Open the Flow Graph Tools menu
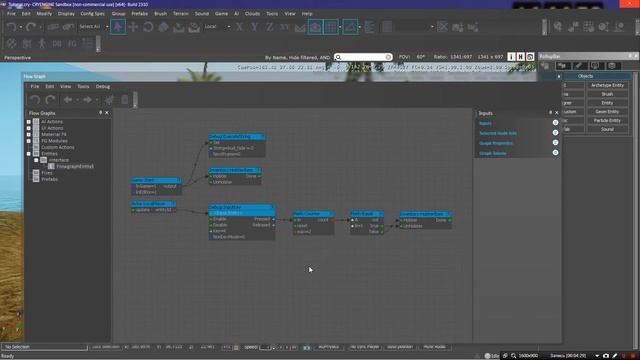640x360 pixels. pyautogui.click(x=83, y=87)
